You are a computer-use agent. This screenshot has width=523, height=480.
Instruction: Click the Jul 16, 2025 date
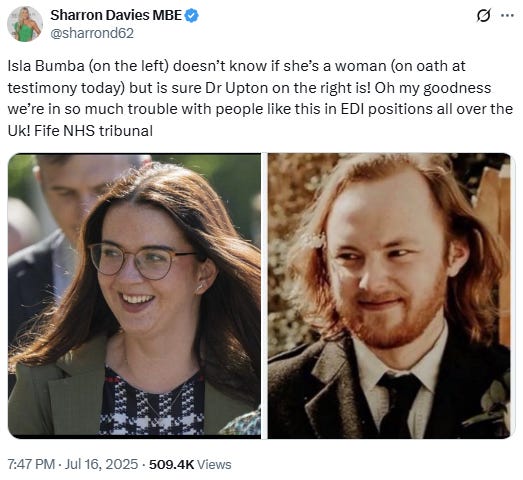pyautogui.click(x=101, y=464)
